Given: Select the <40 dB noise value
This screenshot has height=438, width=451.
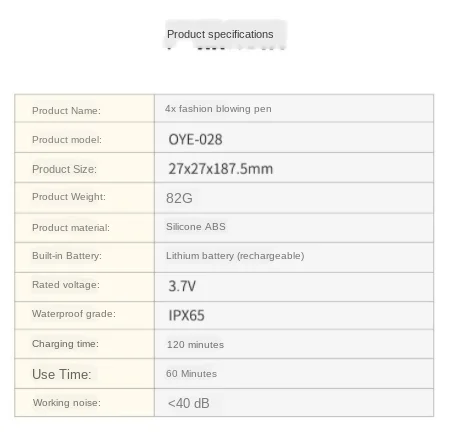Looking at the screenshot, I should 189,403.
